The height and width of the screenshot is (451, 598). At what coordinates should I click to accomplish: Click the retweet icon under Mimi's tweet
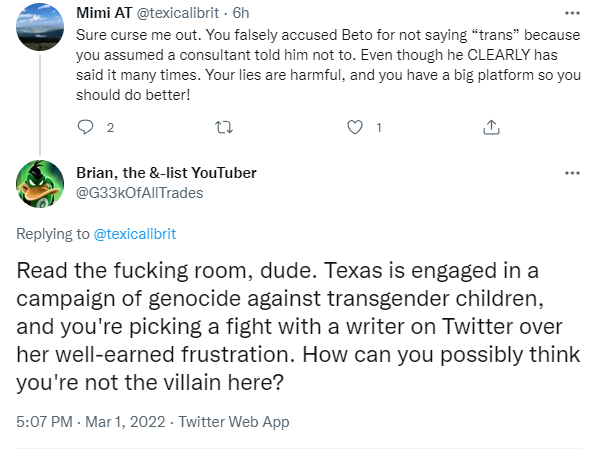coord(224,127)
